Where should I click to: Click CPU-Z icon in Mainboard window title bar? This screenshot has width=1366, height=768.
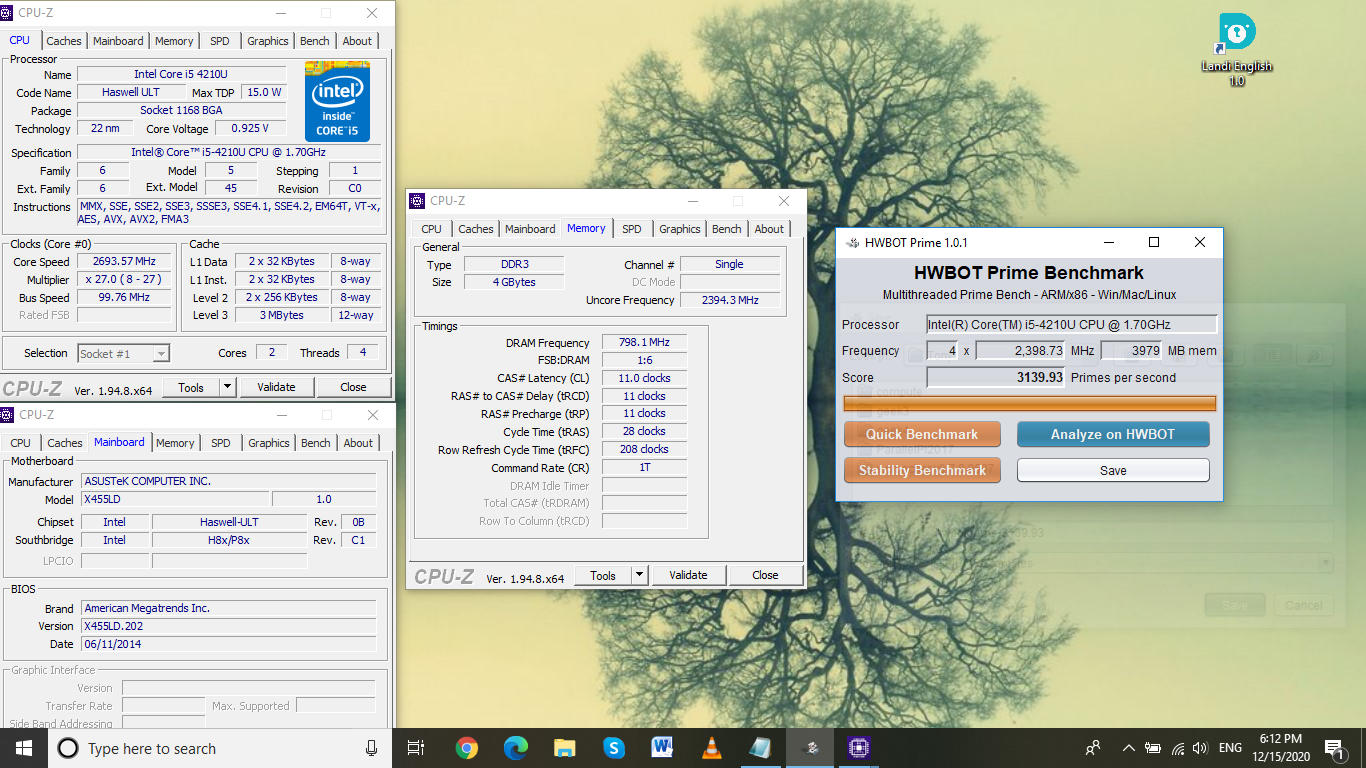[x=8, y=414]
